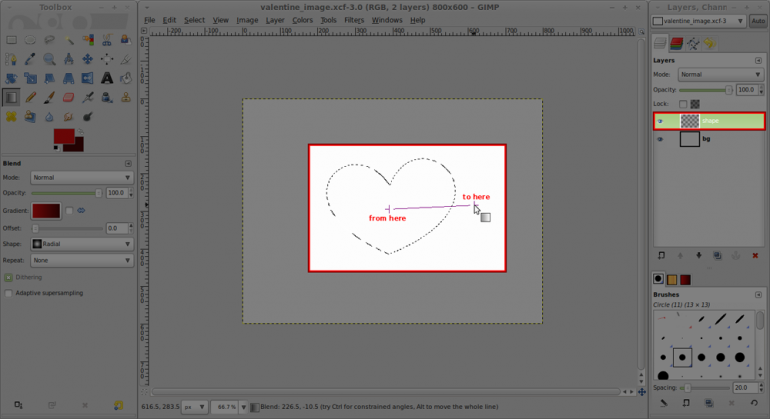
Task: Select the Paintbrush tool
Action: pos(50,97)
